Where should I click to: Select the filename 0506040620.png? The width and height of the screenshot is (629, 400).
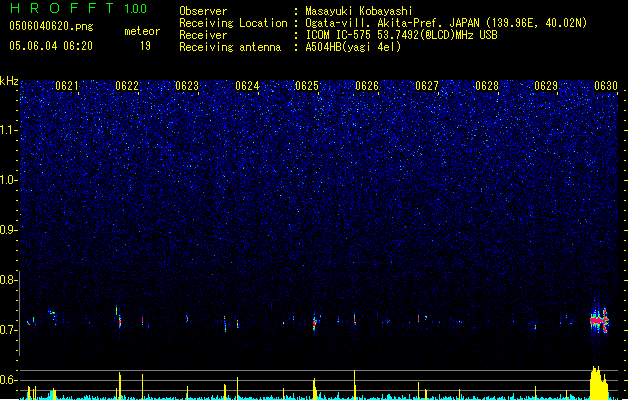[x=51, y=26]
